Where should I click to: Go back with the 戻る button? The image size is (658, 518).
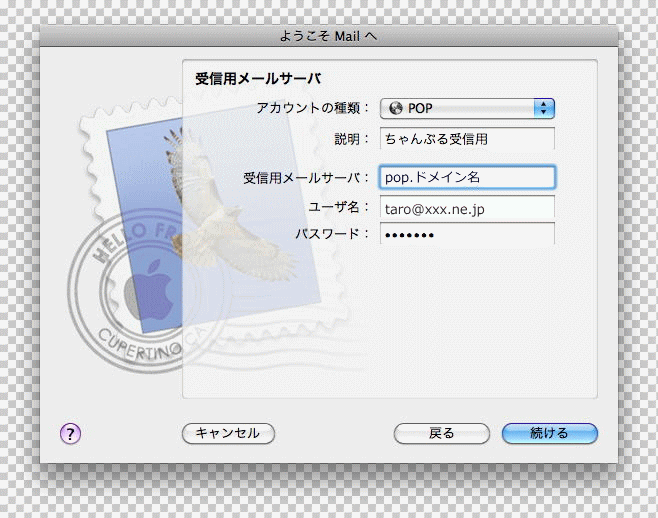click(441, 433)
